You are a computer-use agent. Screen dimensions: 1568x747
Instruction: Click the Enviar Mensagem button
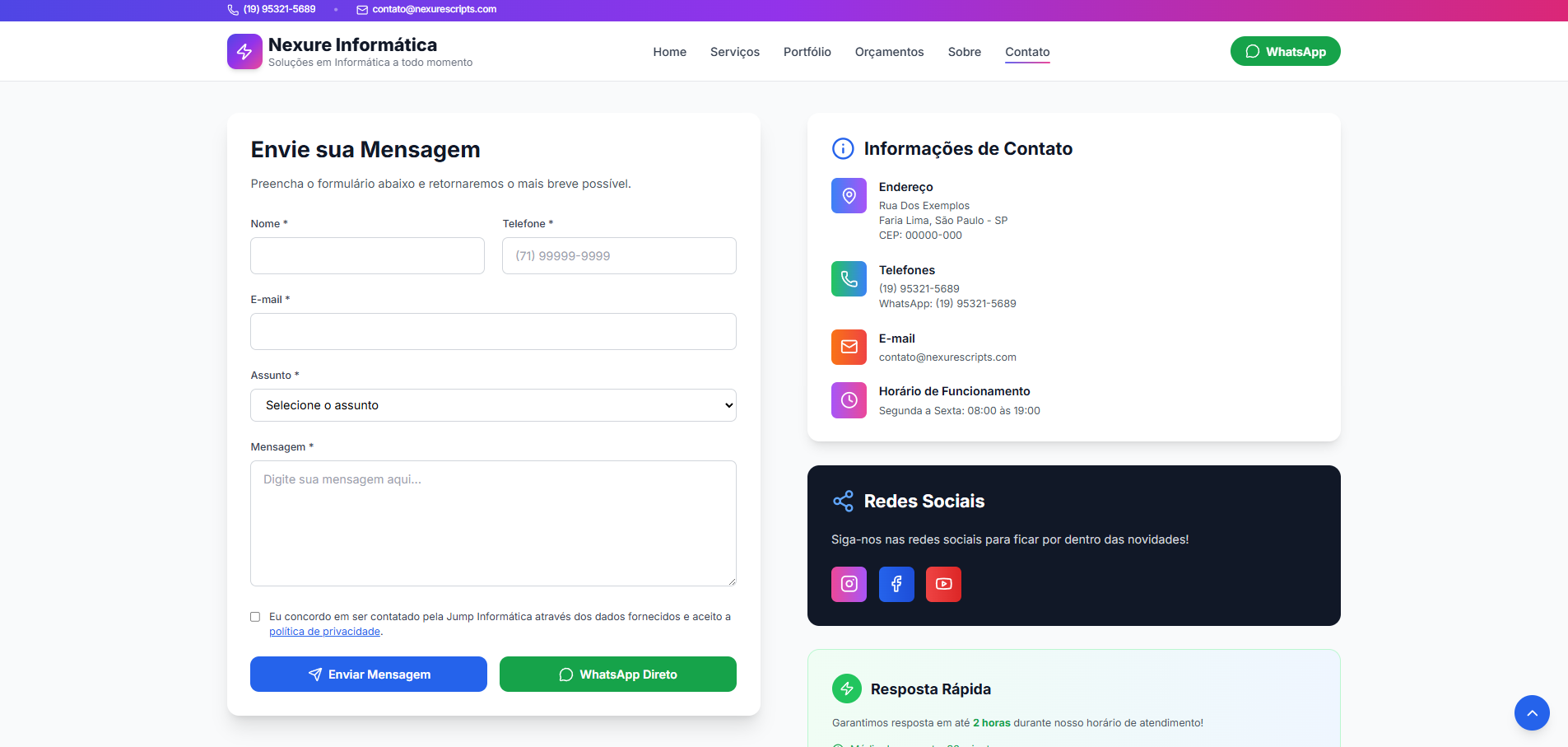click(369, 674)
